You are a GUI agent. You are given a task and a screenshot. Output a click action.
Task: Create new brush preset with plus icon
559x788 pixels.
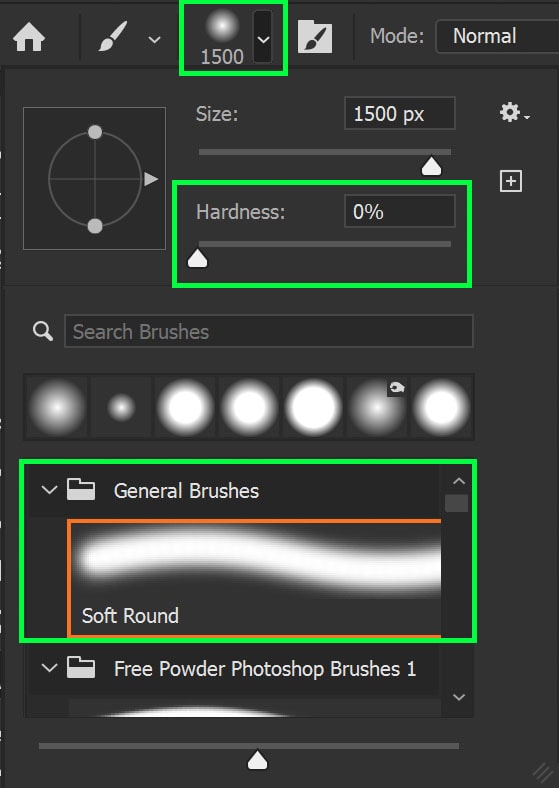point(511,181)
